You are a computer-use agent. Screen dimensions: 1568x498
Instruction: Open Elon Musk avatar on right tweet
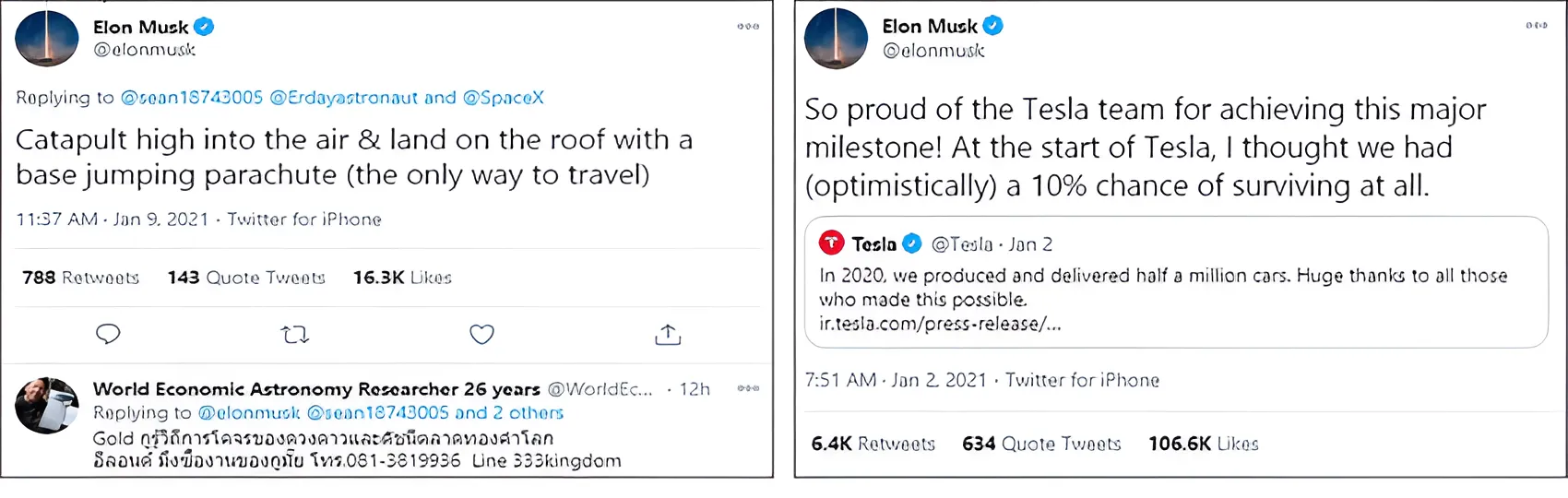coord(836,39)
